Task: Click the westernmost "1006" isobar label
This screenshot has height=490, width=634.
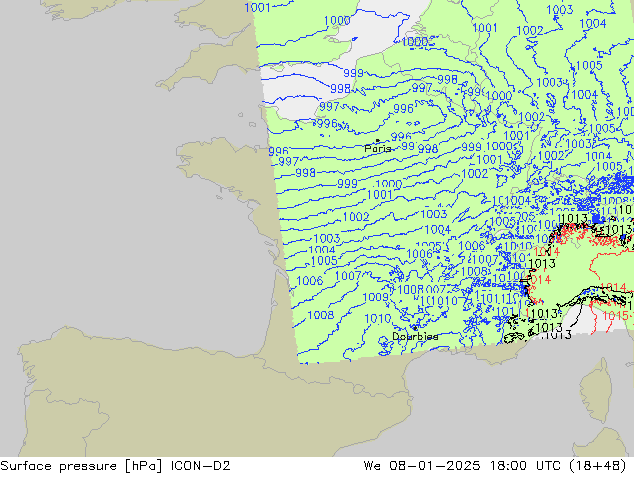Action: pyautogui.click(x=310, y=281)
